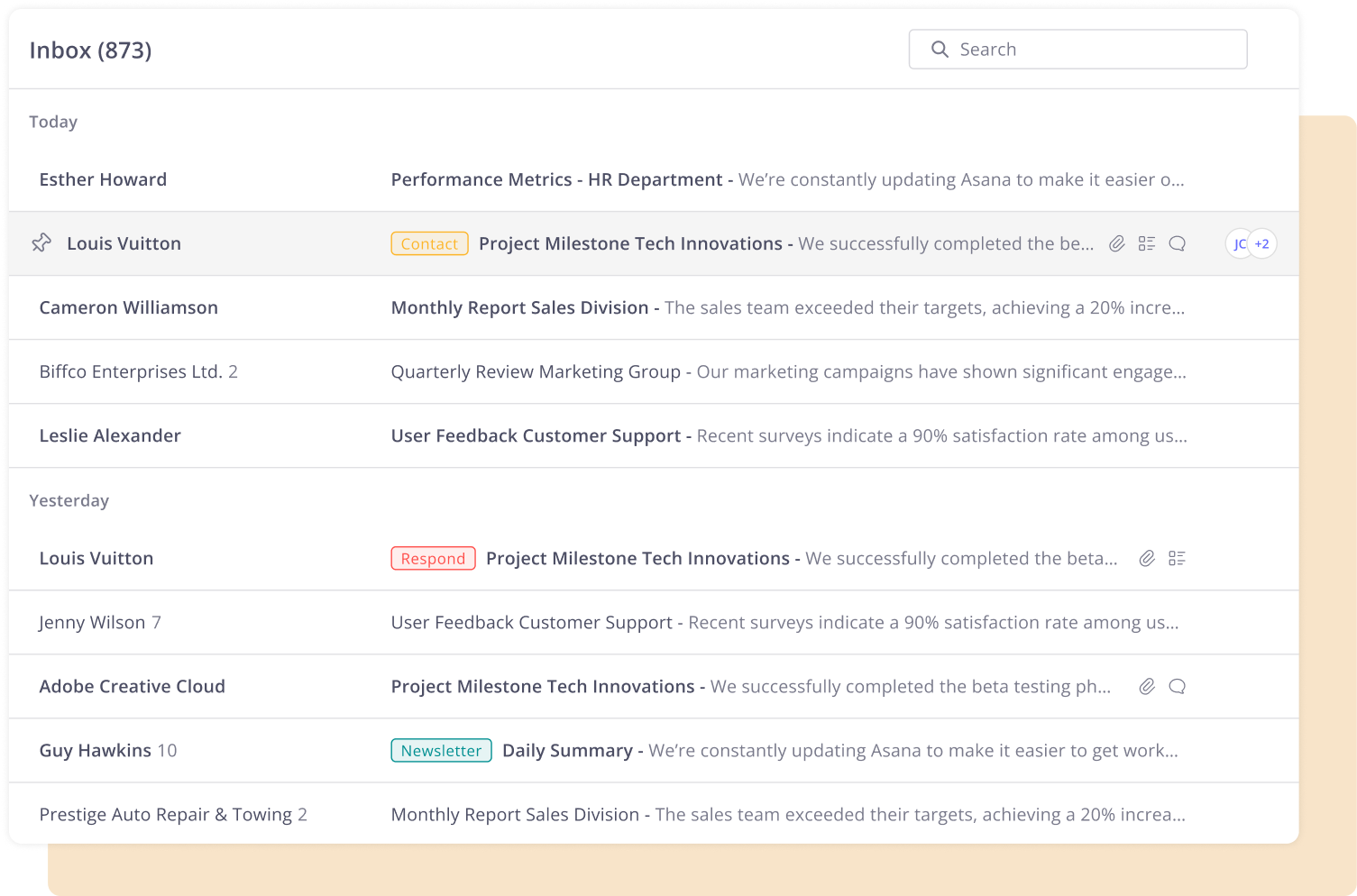
Task: Select pinned Louis Vuitton sender name under Today
Action: (124, 243)
